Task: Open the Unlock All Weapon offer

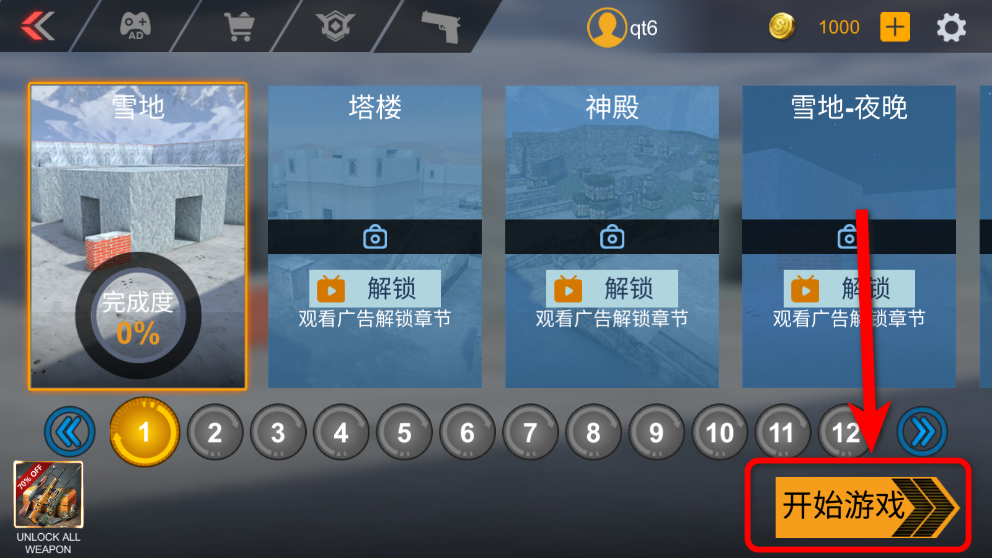Action: tap(49, 508)
